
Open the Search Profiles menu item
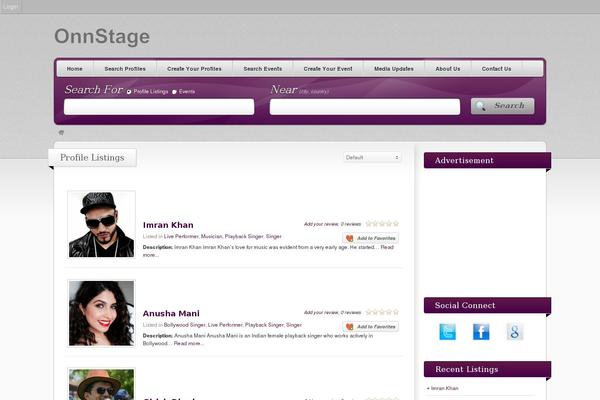(125, 69)
